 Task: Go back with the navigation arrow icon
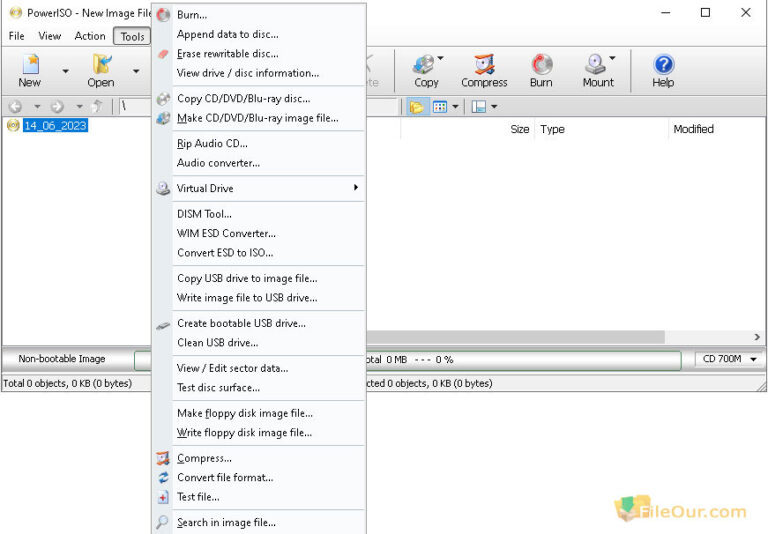point(15,106)
